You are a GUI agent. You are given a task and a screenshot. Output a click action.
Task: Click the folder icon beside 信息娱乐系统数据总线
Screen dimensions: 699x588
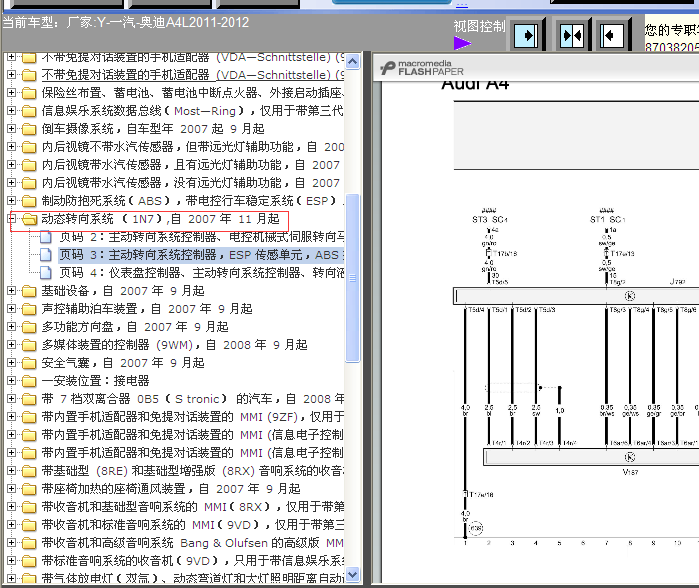[29, 111]
